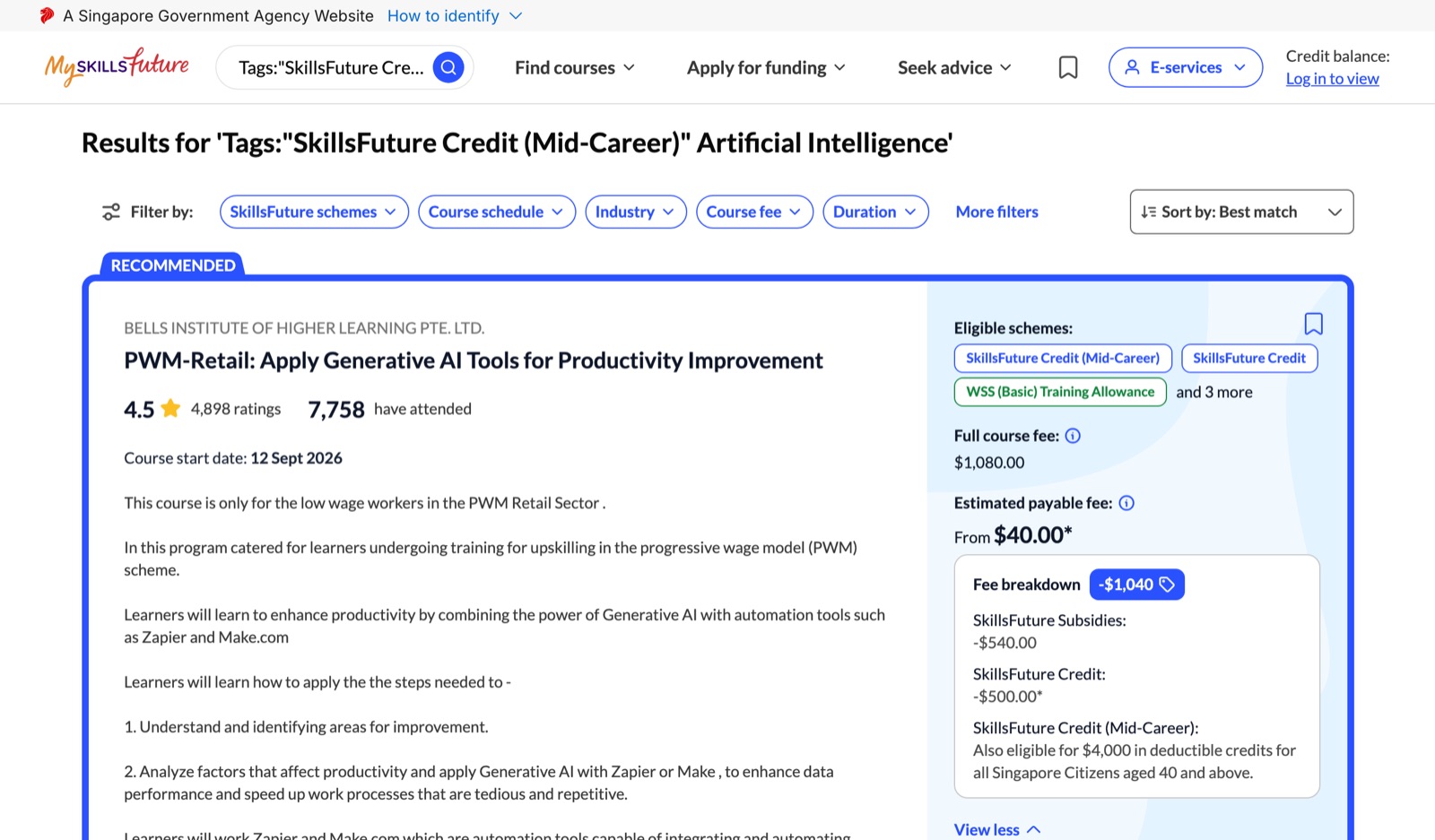Click SkillsFuture Credit (Mid-Career) scheme tag
The image size is (1435, 840).
pos(1063,358)
